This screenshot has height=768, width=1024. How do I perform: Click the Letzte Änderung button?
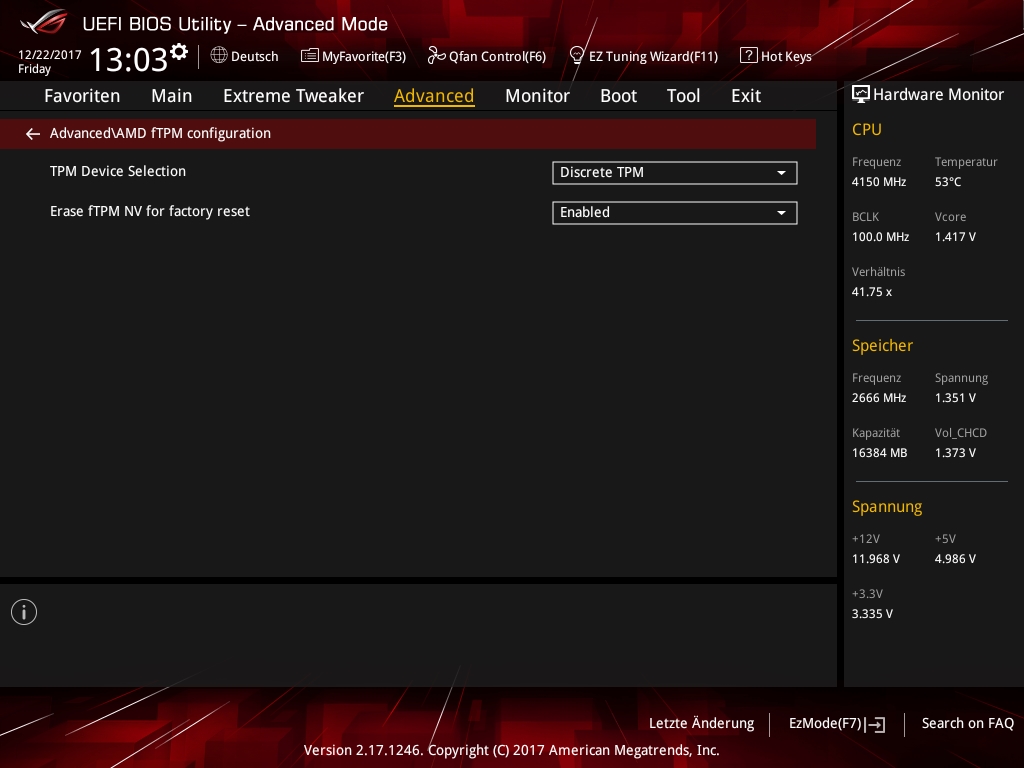pos(701,723)
